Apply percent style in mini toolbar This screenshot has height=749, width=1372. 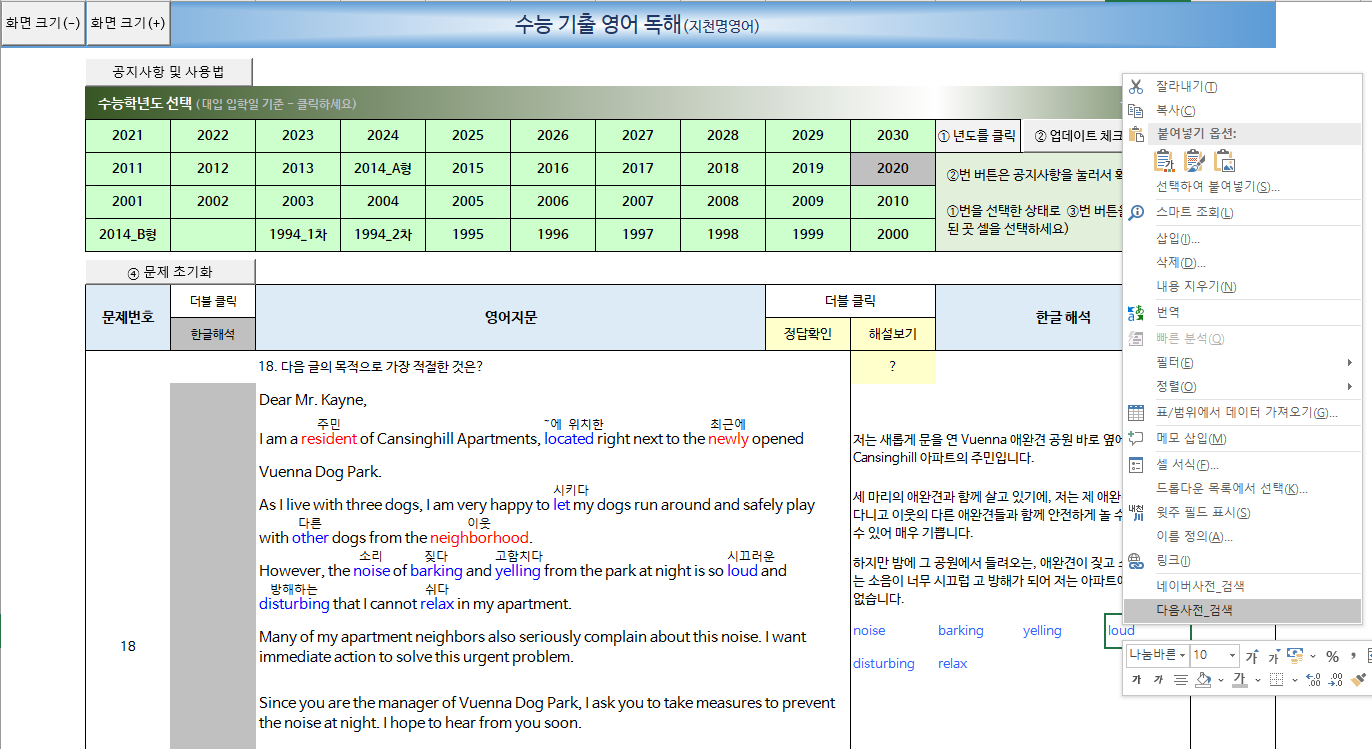click(x=1332, y=657)
